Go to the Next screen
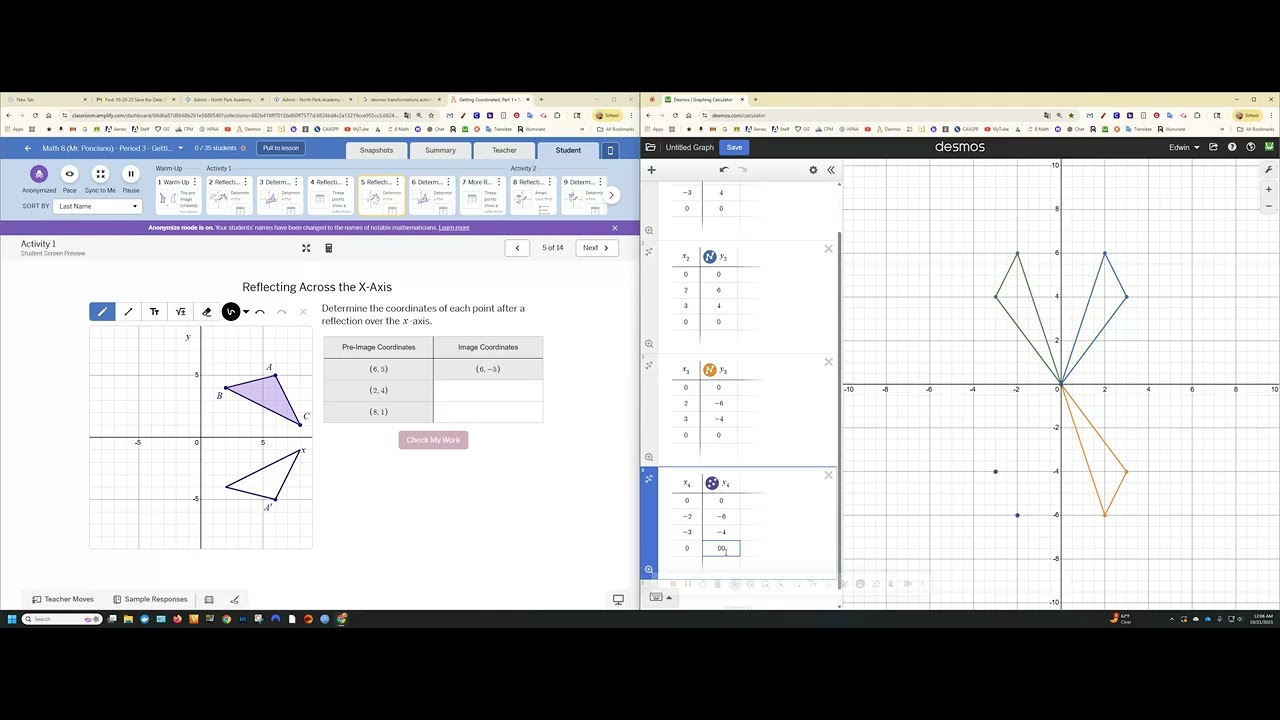Screen dimensions: 1280x720 click(596, 248)
